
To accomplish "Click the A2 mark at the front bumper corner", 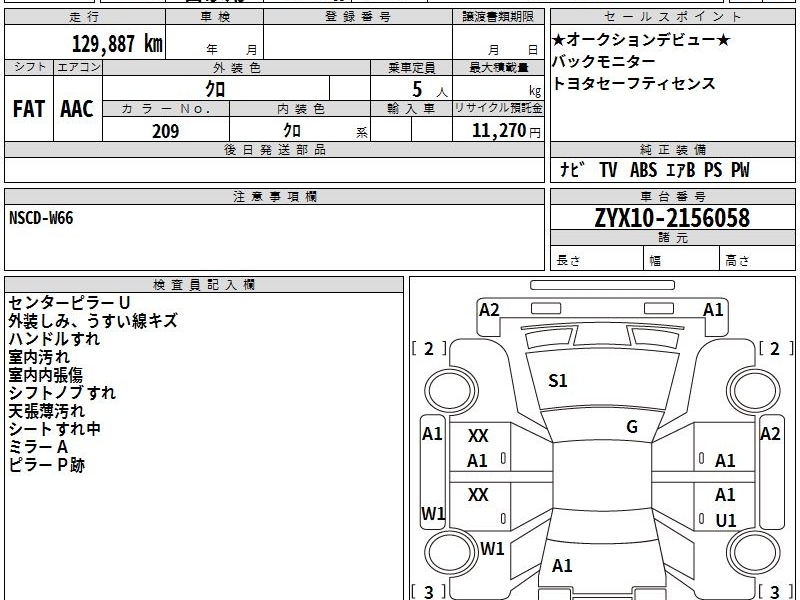I will [x=489, y=310].
